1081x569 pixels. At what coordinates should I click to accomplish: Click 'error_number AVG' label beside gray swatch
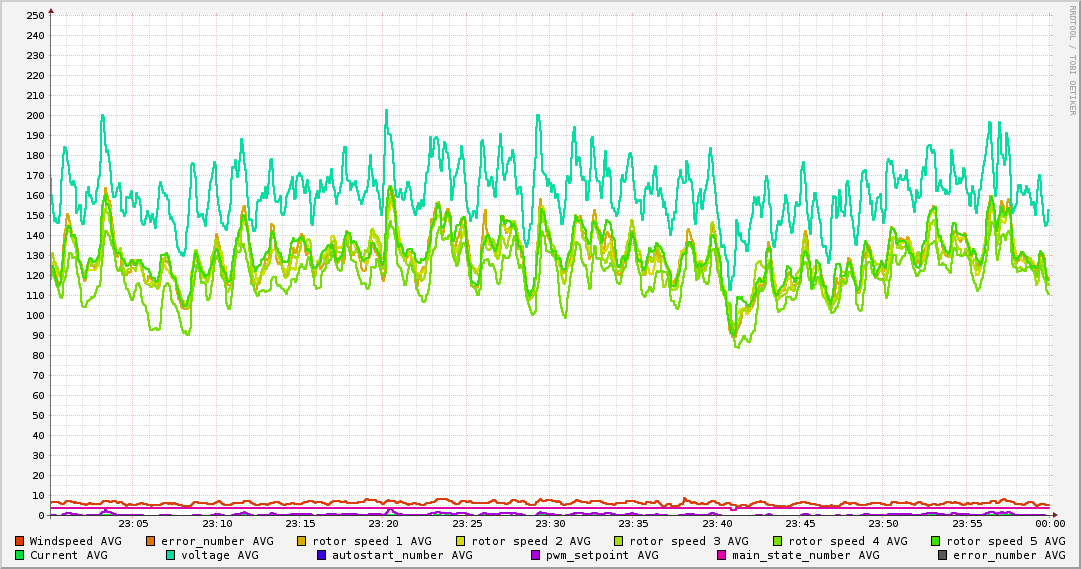coord(1009,556)
